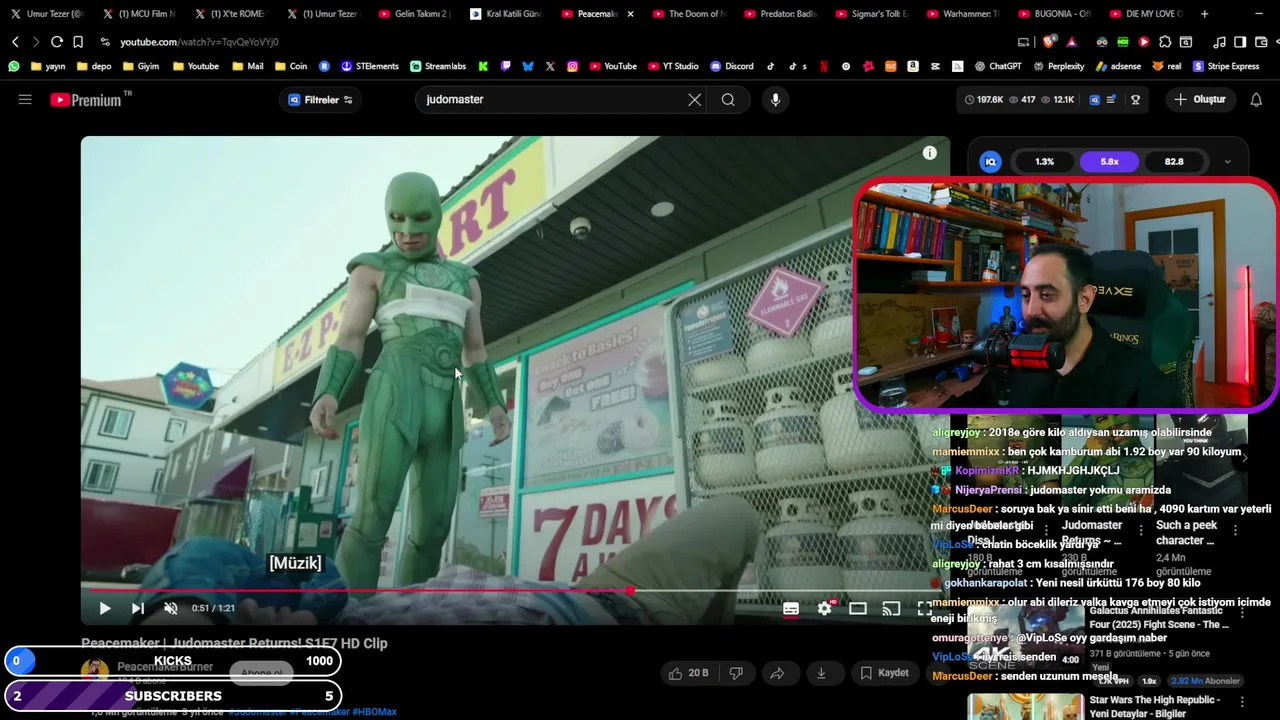Open a new browser tab
Screen dimensions: 1280x720
1204,14
